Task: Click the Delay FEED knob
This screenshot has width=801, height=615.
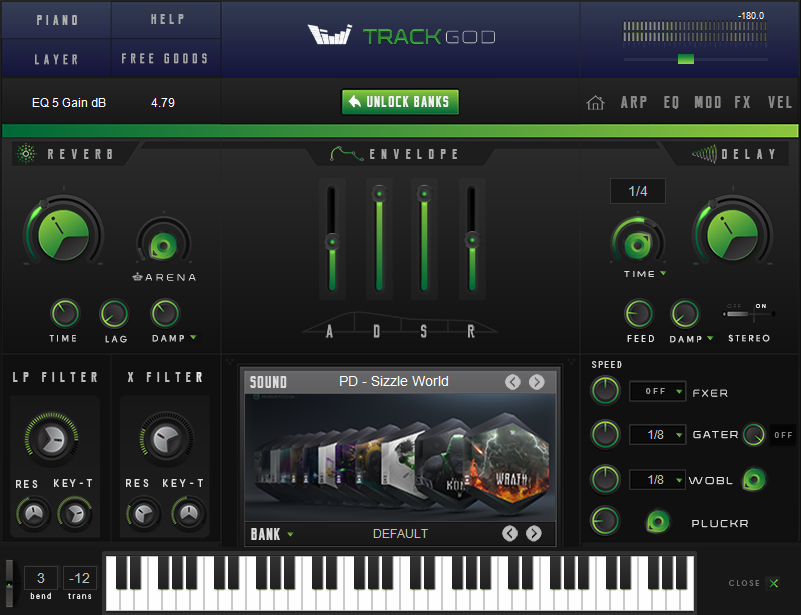Action: pos(639,314)
